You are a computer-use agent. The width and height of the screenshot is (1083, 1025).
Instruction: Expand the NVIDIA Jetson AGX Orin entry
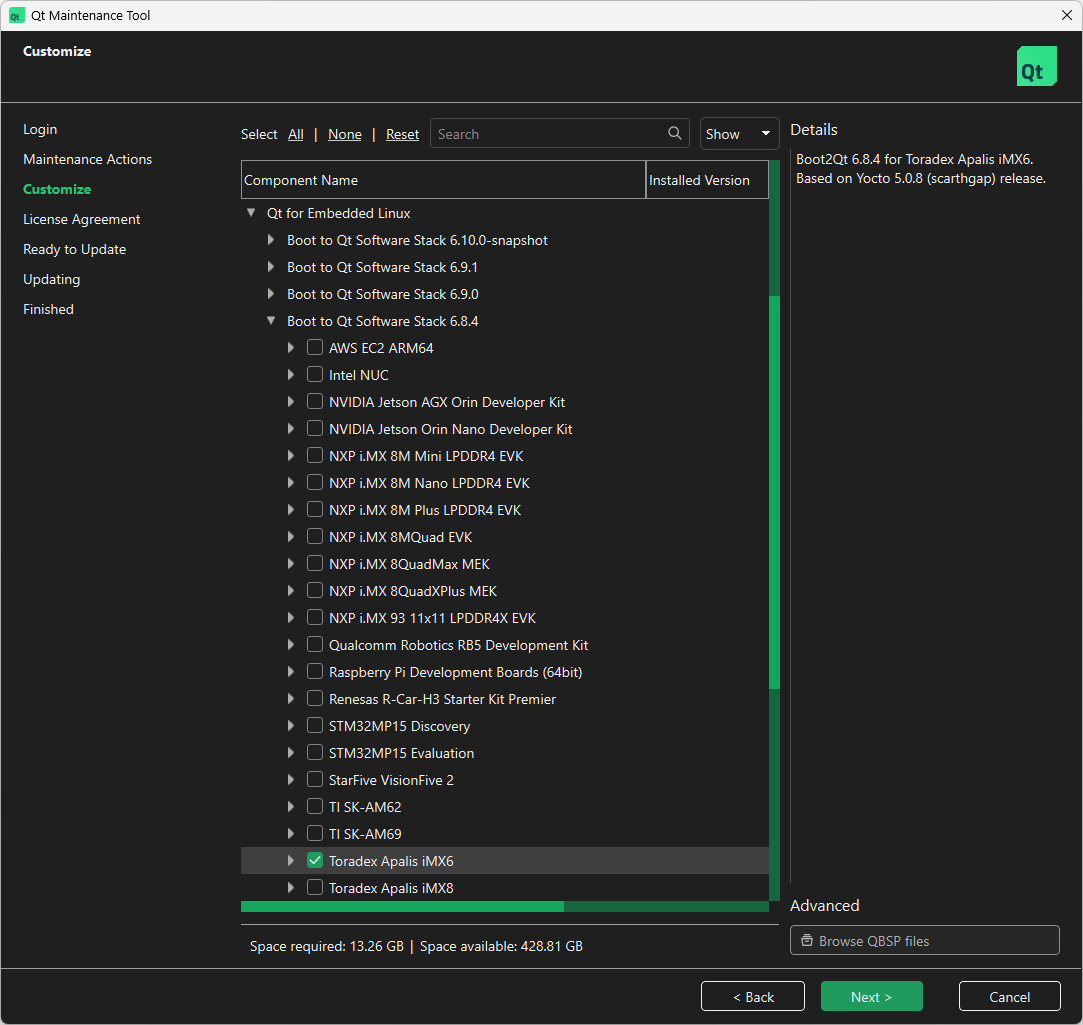point(291,402)
